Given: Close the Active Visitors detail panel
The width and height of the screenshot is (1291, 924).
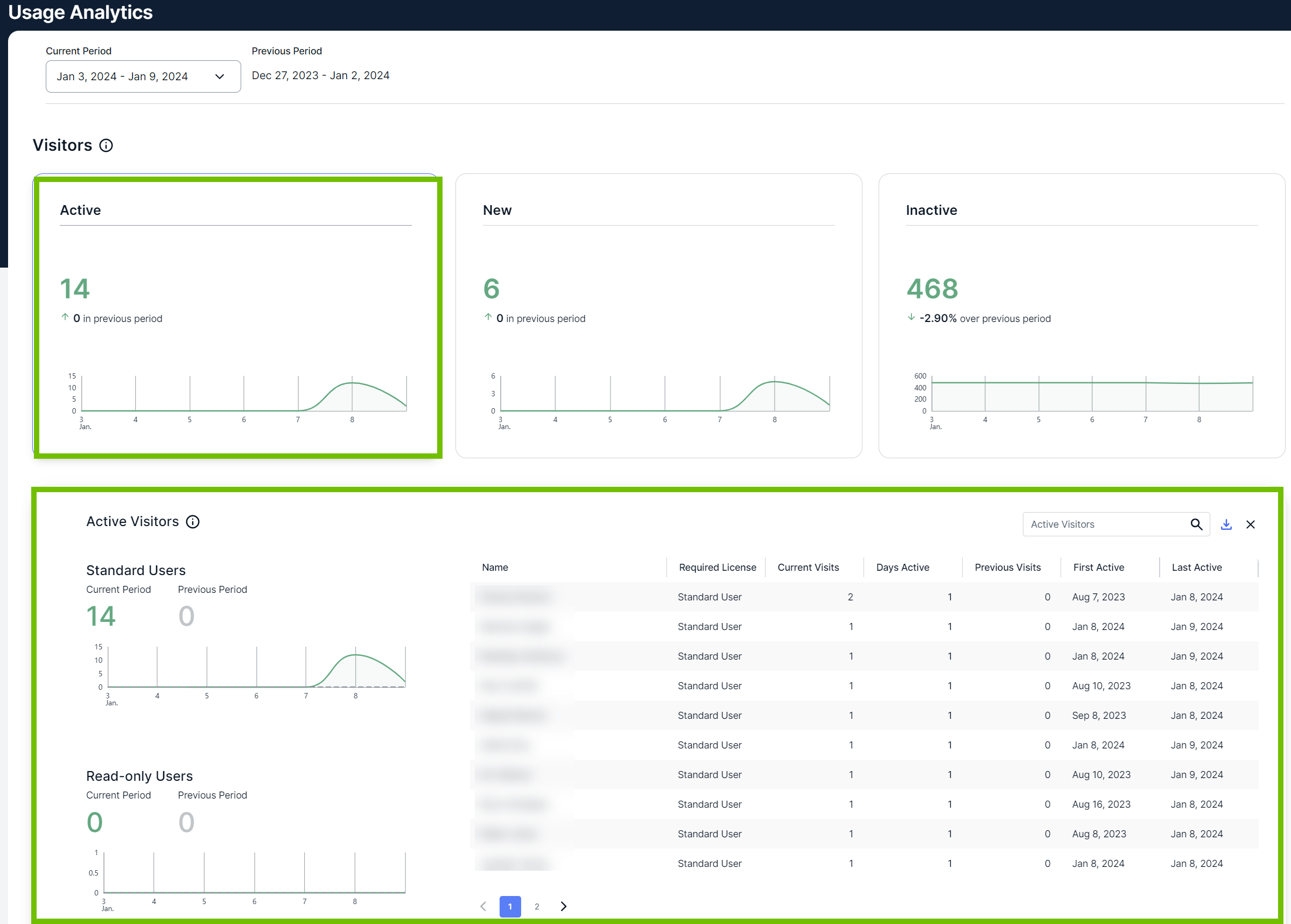Looking at the screenshot, I should 1250,524.
